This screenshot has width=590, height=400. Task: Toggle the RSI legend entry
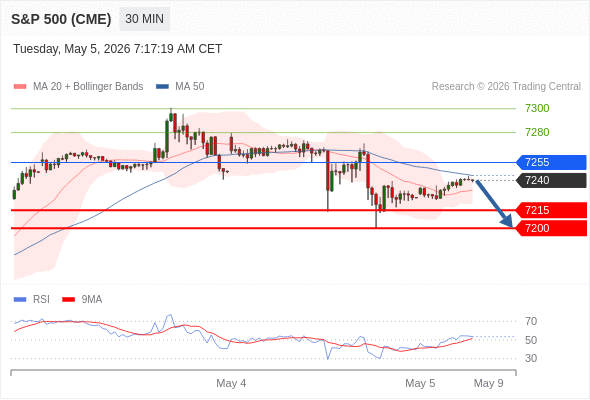(x=32, y=300)
